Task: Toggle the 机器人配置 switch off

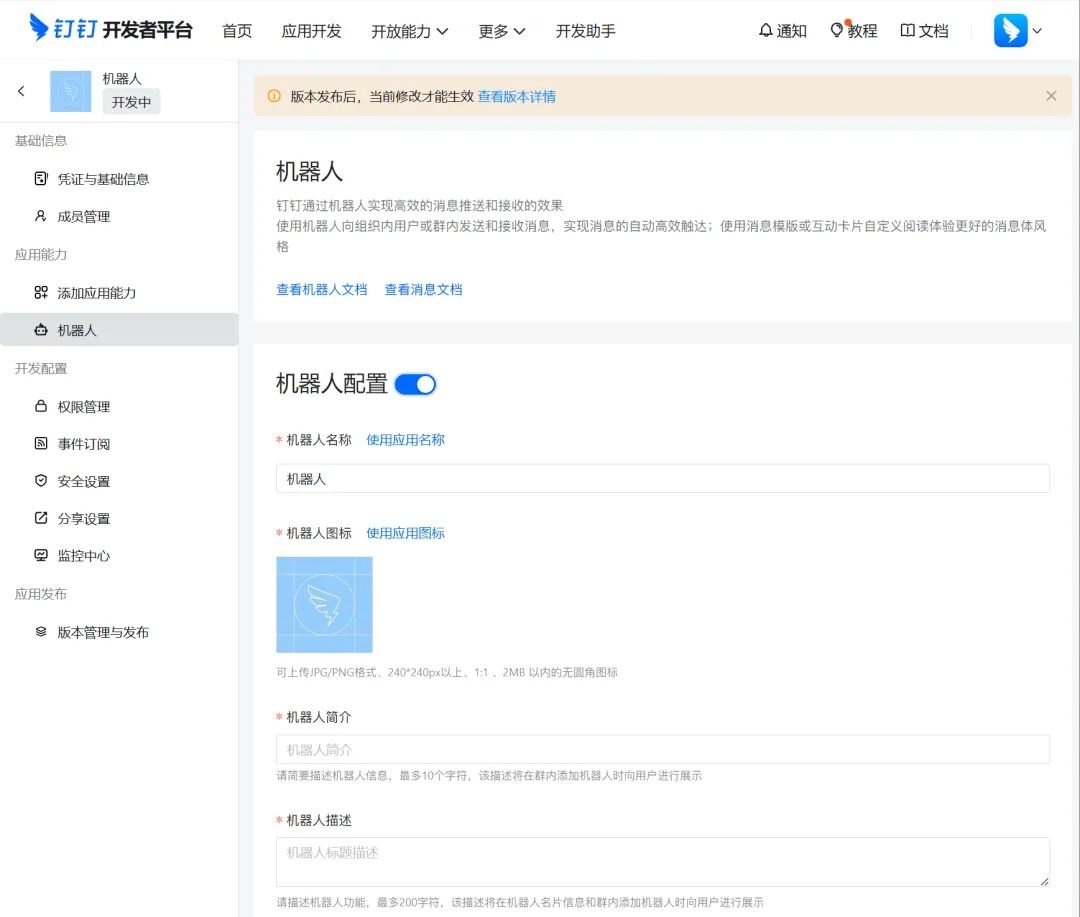Action: tap(415, 384)
